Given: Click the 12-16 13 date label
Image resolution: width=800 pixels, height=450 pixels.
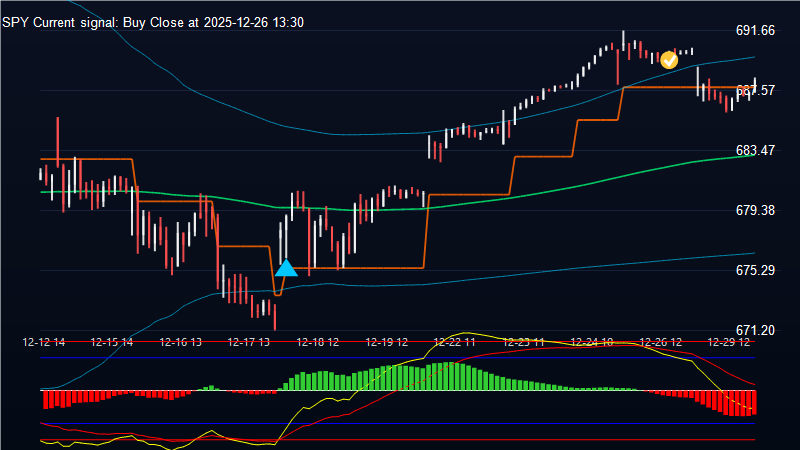Looking at the screenshot, I should point(180,342).
